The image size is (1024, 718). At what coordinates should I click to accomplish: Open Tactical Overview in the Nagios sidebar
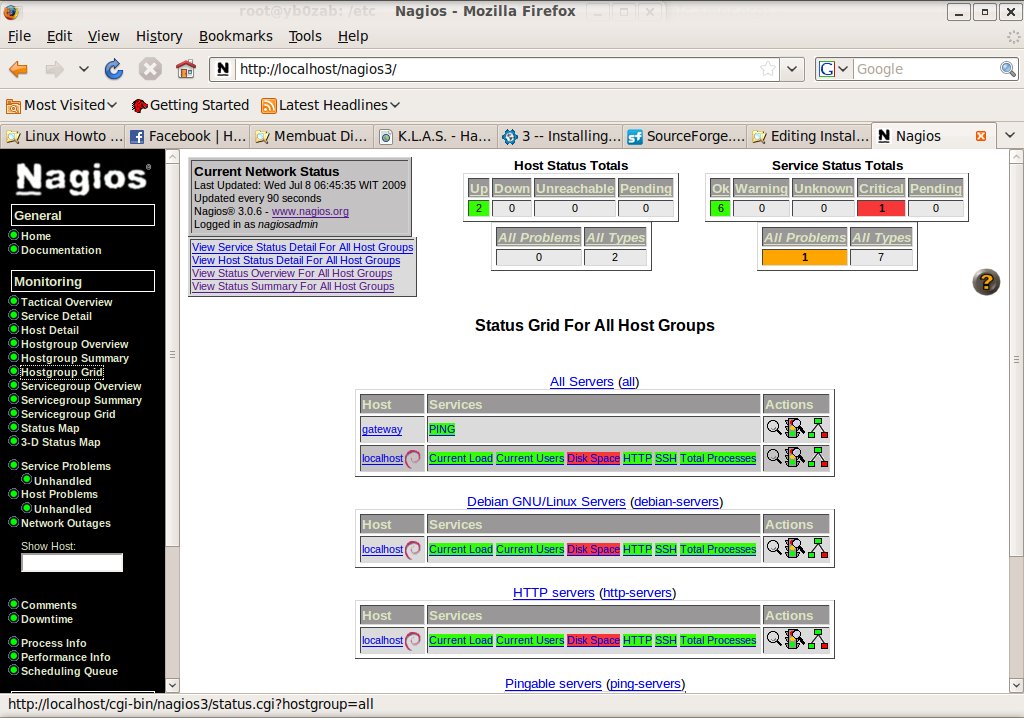pyautogui.click(x=66, y=302)
